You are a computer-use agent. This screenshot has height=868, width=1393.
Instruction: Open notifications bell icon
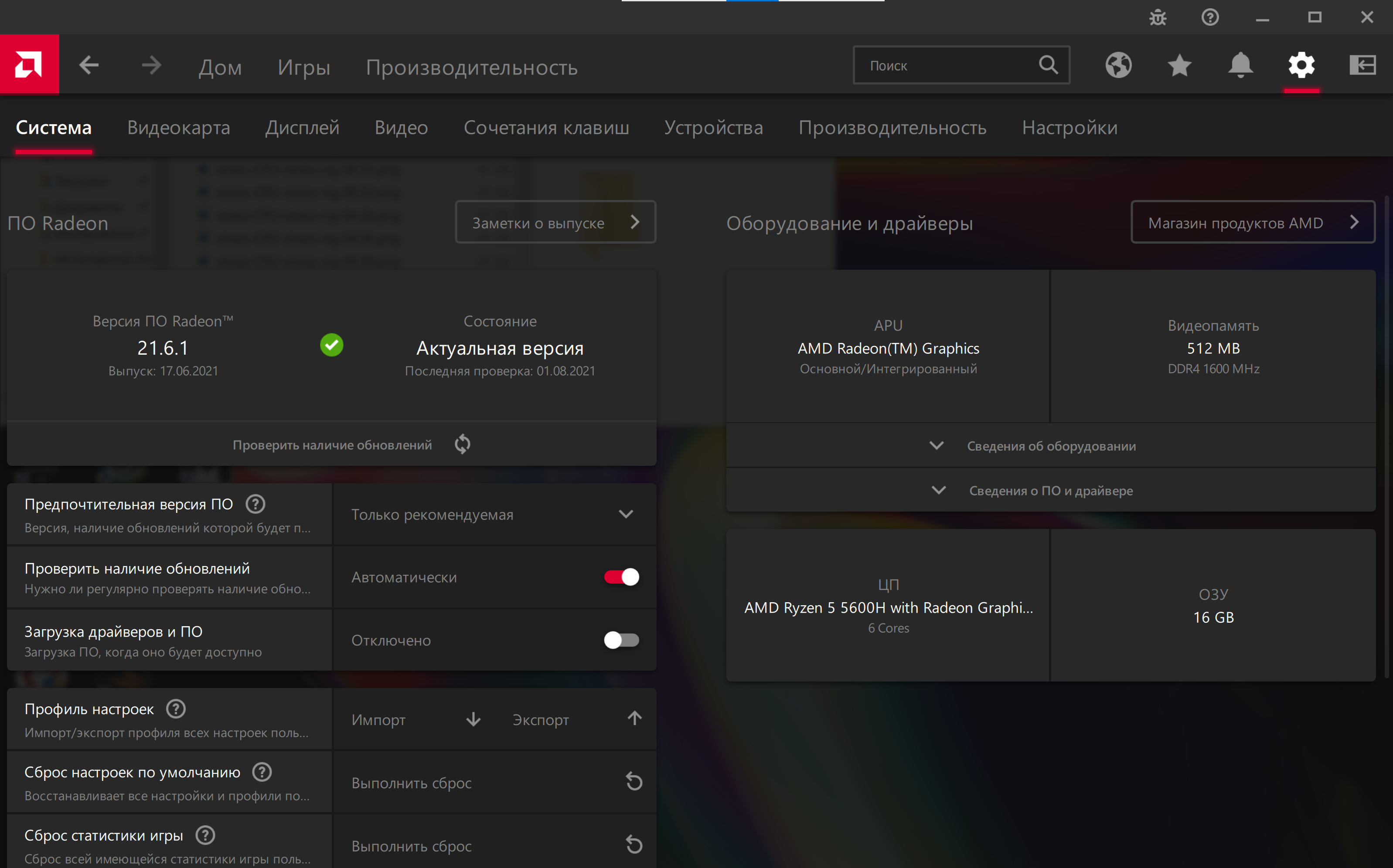click(x=1240, y=65)
